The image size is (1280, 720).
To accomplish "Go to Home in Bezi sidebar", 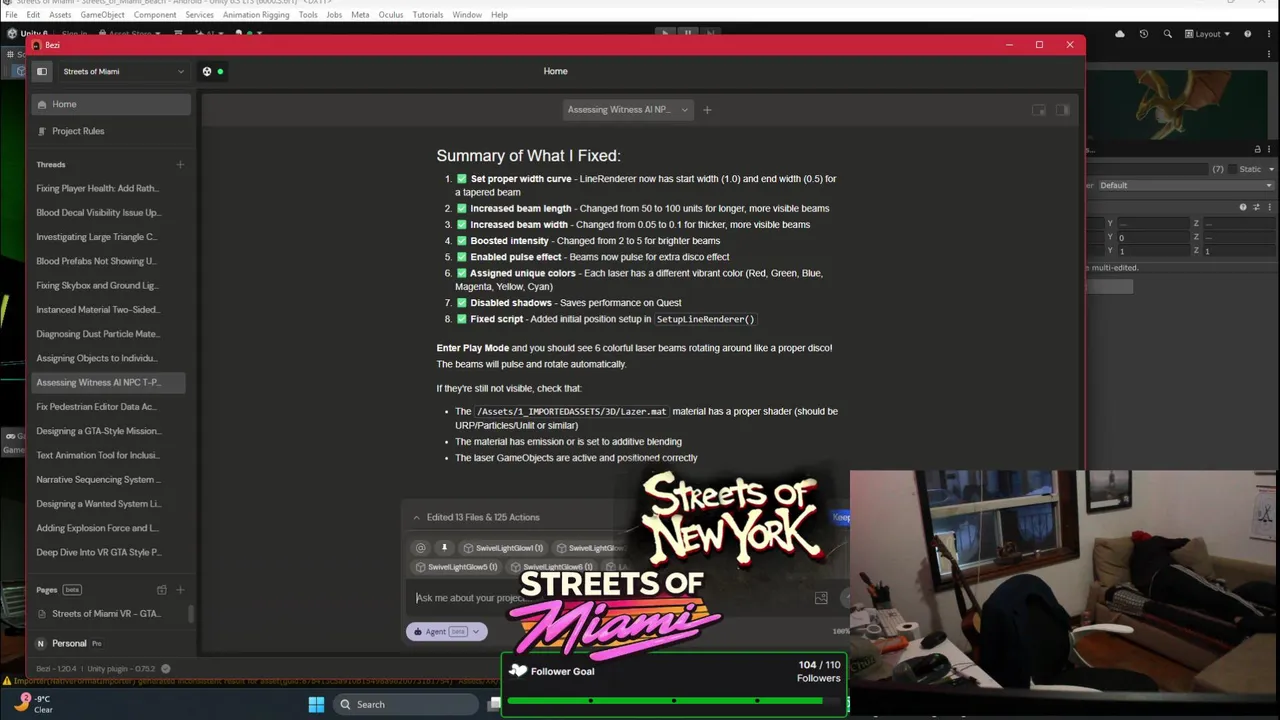I will [111, 104].
